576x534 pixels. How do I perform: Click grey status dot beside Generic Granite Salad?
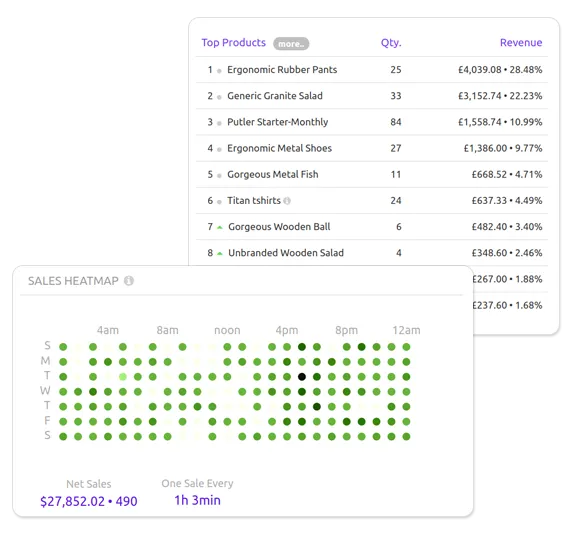pos(219,97)
